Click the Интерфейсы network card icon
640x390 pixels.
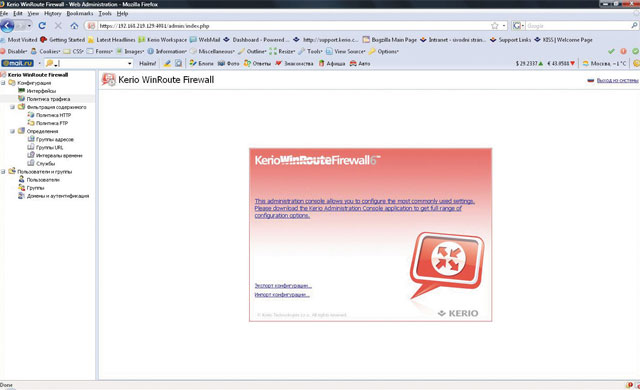(x=22, y=91)
